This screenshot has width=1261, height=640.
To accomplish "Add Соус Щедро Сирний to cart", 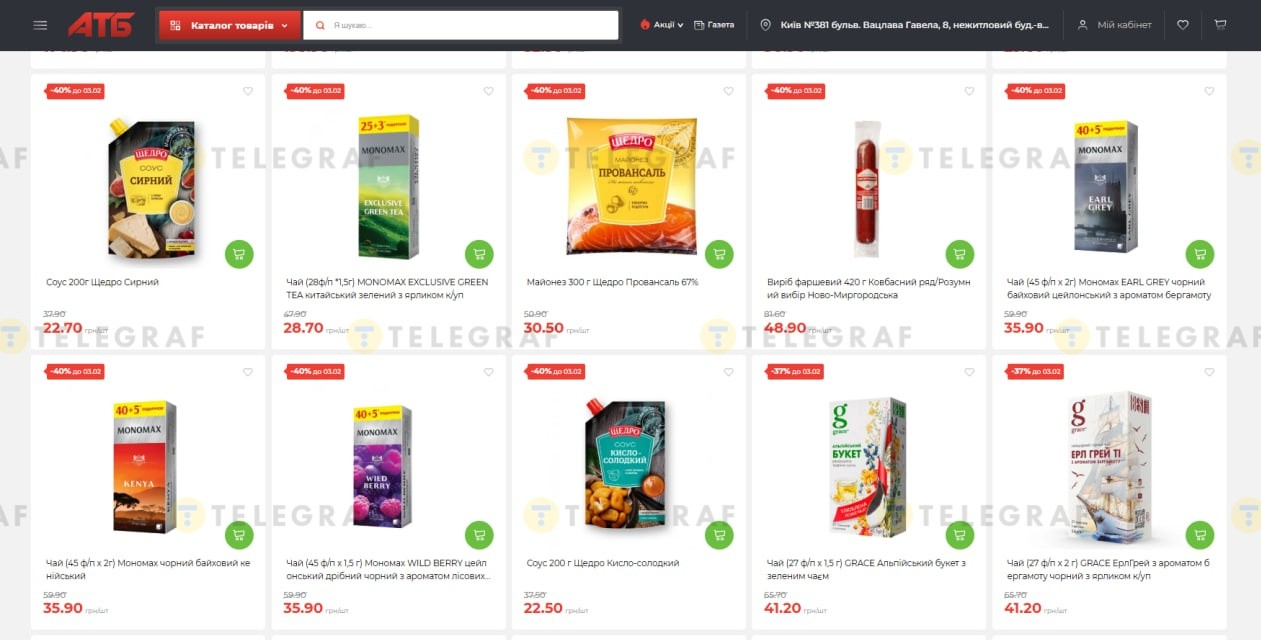I will 239,254.
